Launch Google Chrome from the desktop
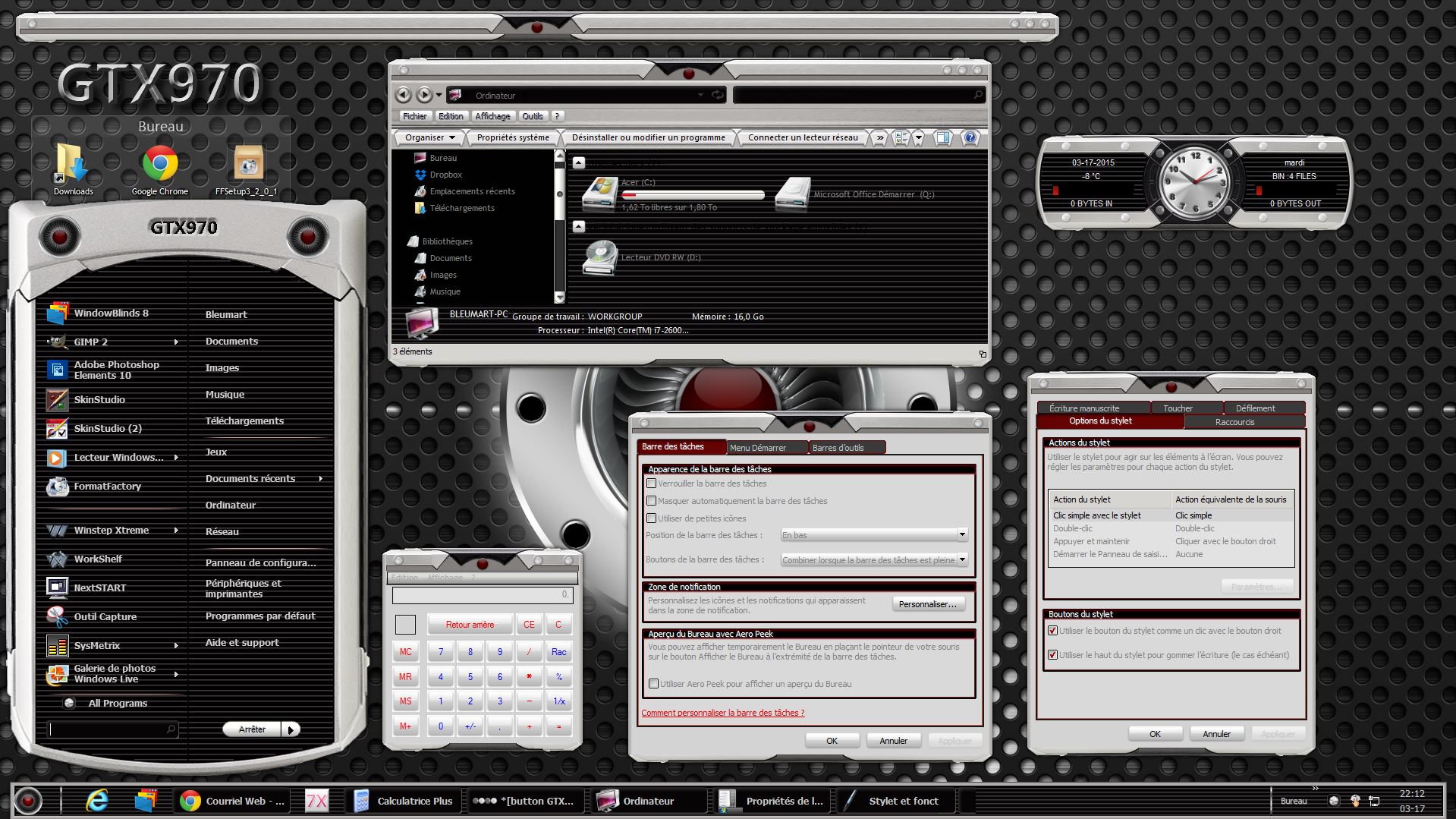This screenshot has height=819, width=1456. 160,164
